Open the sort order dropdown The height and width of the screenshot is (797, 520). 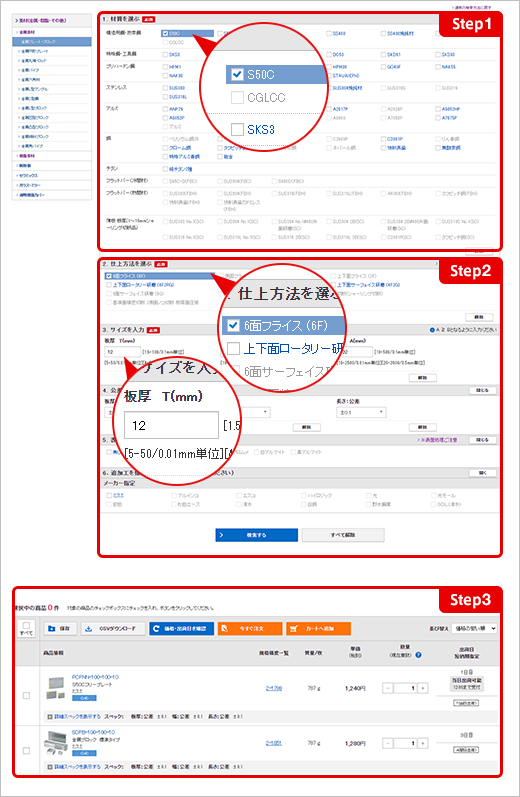click(x=474, y=629)
